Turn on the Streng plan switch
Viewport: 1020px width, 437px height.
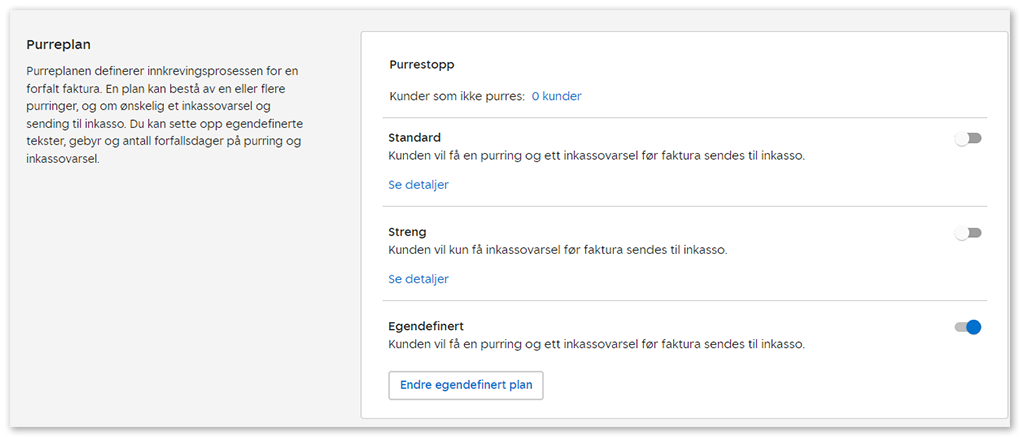(x=968, y=233)
